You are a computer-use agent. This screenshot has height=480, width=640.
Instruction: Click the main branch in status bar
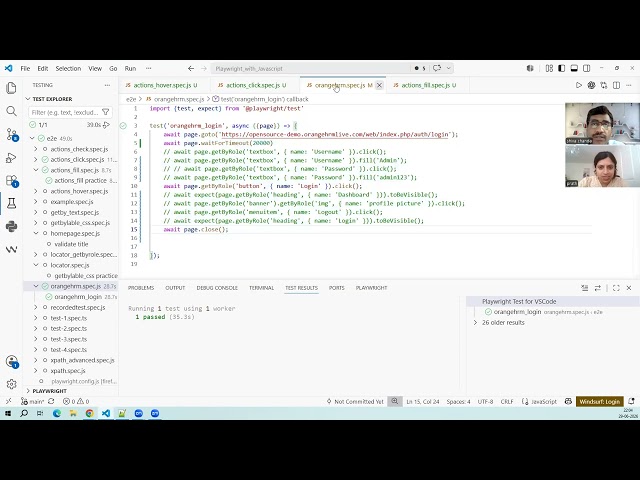(33, 402)
